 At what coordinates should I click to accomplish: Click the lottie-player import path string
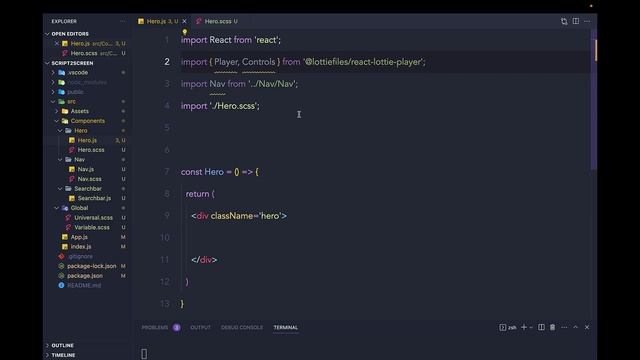point(363,62)
